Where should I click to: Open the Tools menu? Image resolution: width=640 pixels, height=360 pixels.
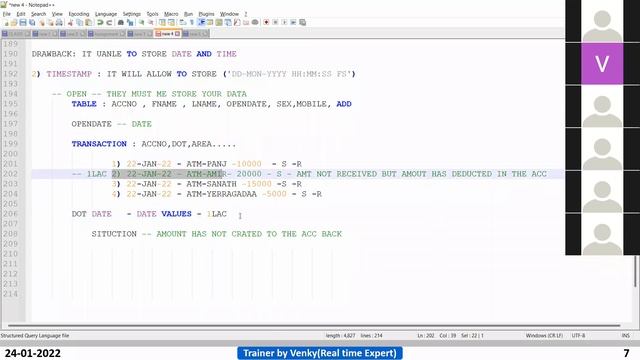pos(152,14)
